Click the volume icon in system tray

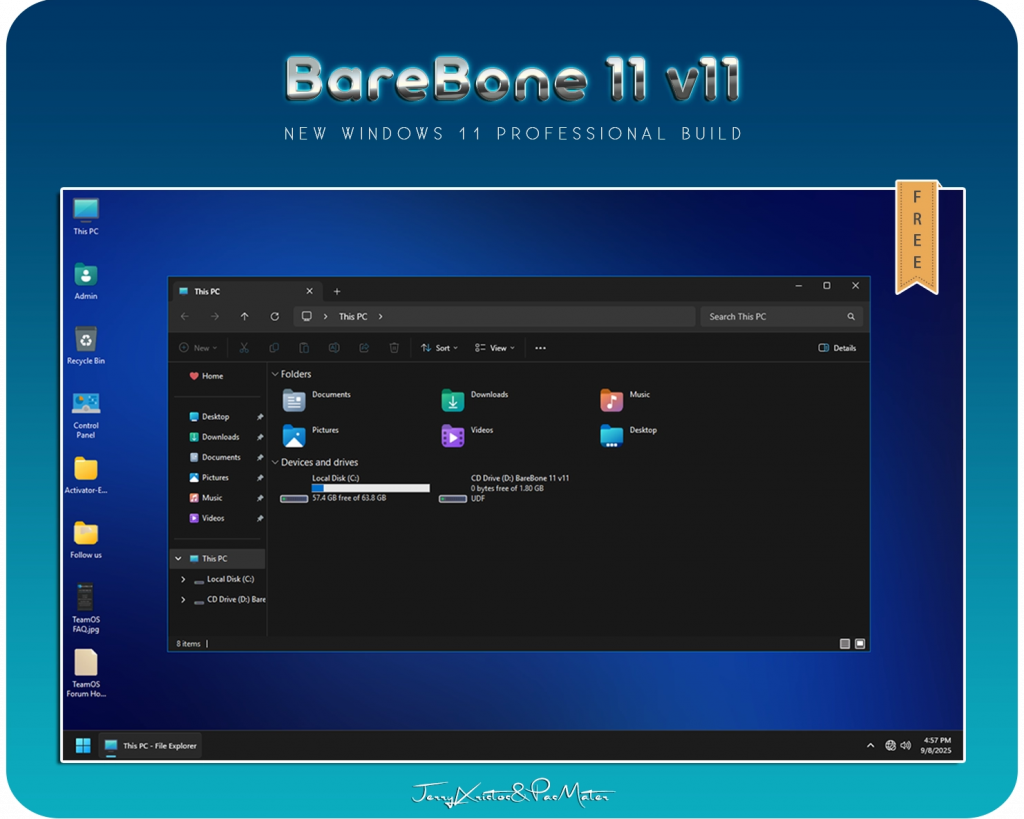[905, 745]
